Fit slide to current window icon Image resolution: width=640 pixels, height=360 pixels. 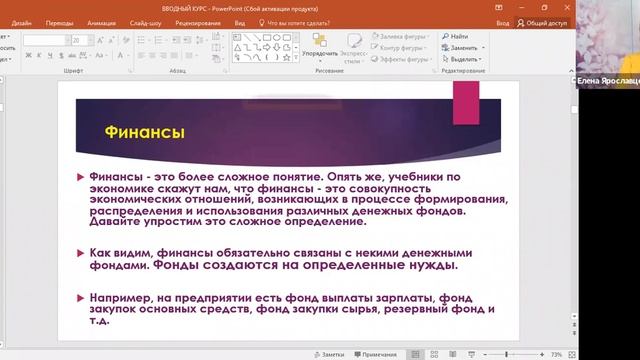(572, 354)
